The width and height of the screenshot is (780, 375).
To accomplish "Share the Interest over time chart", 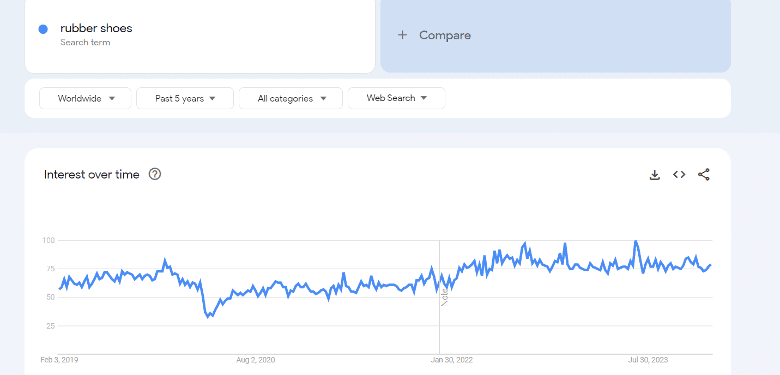I will point(703,175).
